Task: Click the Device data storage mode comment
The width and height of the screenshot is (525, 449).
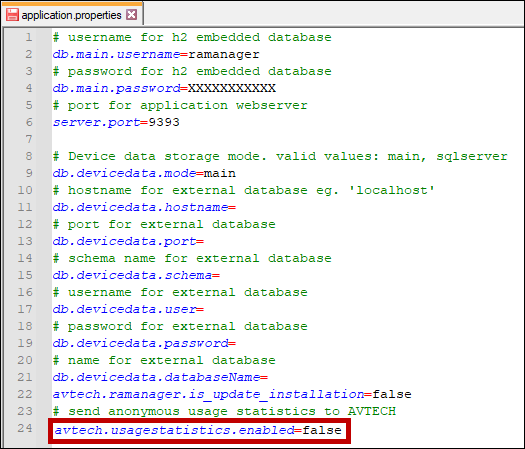Action: 280,156
